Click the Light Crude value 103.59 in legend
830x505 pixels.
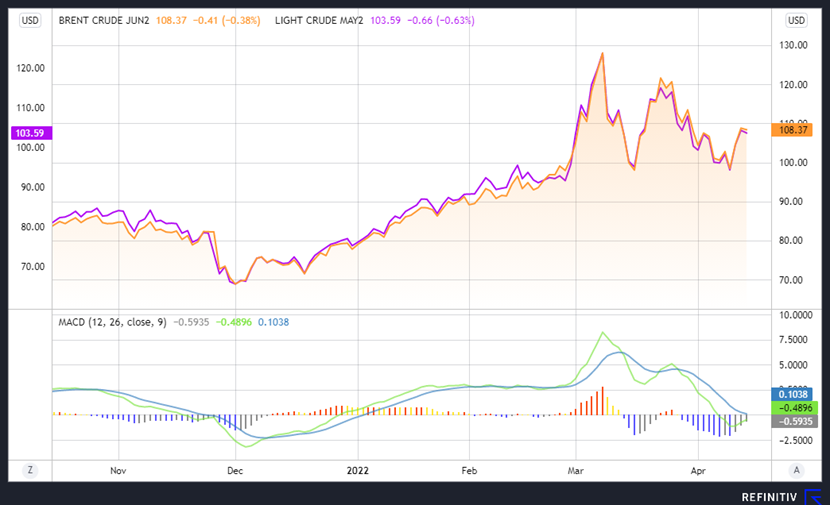point(385,21)
